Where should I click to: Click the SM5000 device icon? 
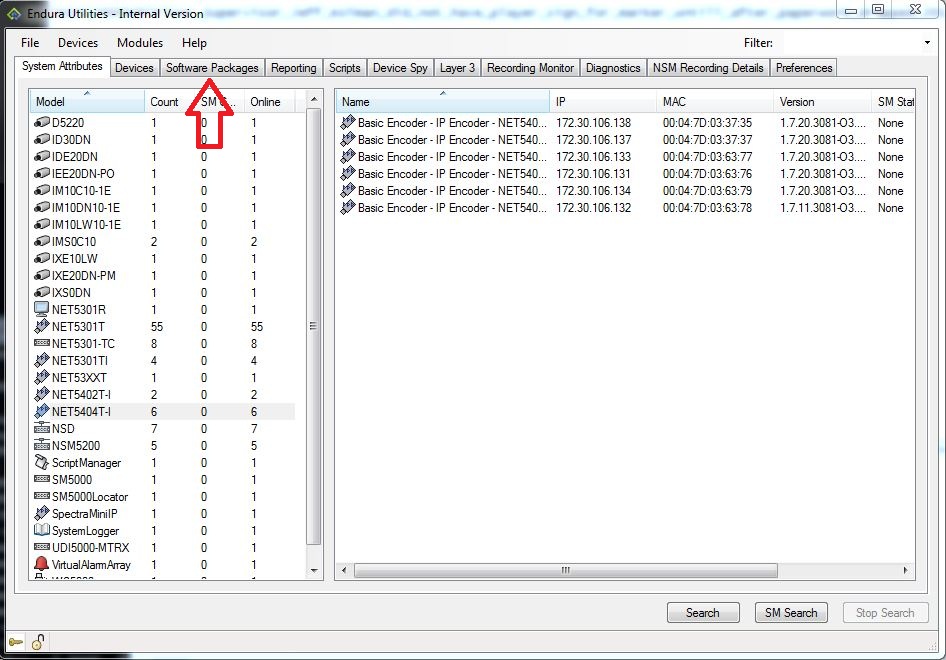coord(41,479)
